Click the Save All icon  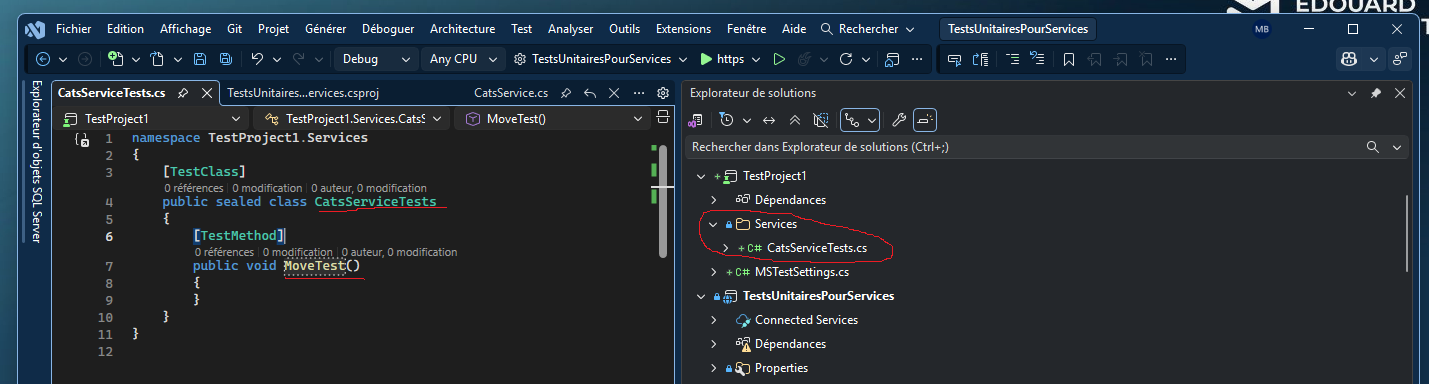point(226,59)
